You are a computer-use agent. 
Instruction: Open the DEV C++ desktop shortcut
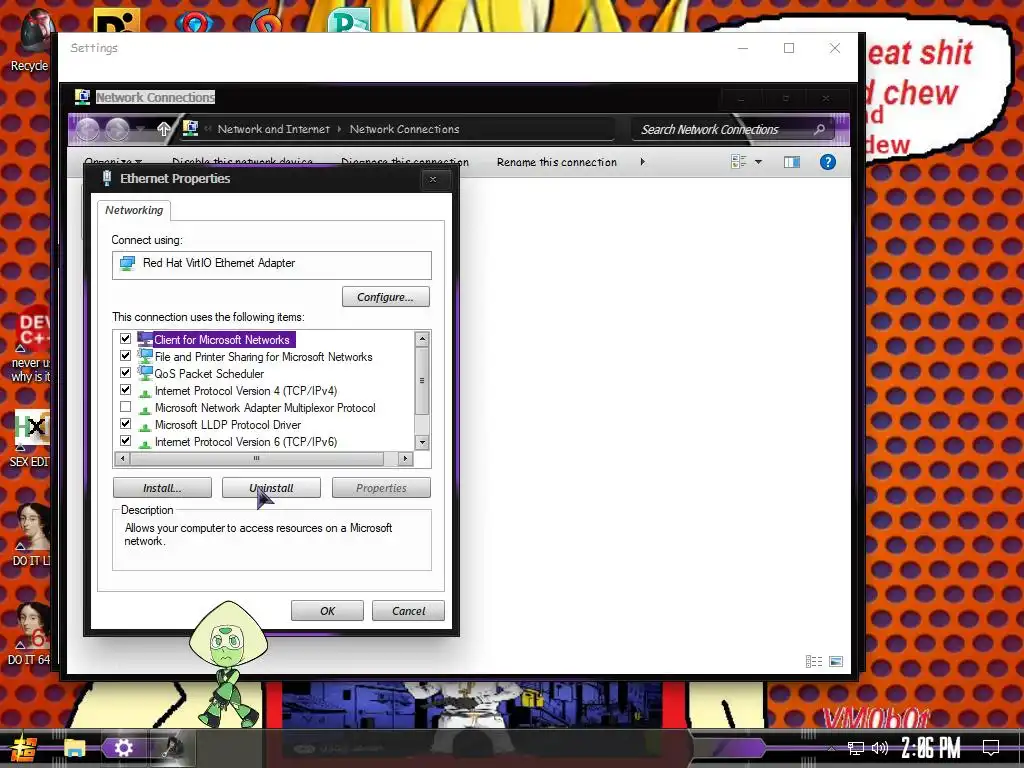pyautogui.click(x=33, y=344)
